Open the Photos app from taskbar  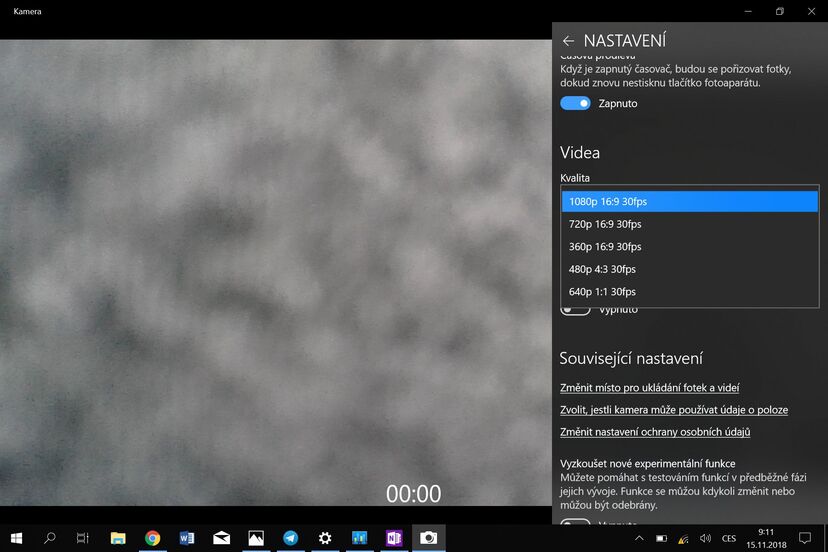256,538
